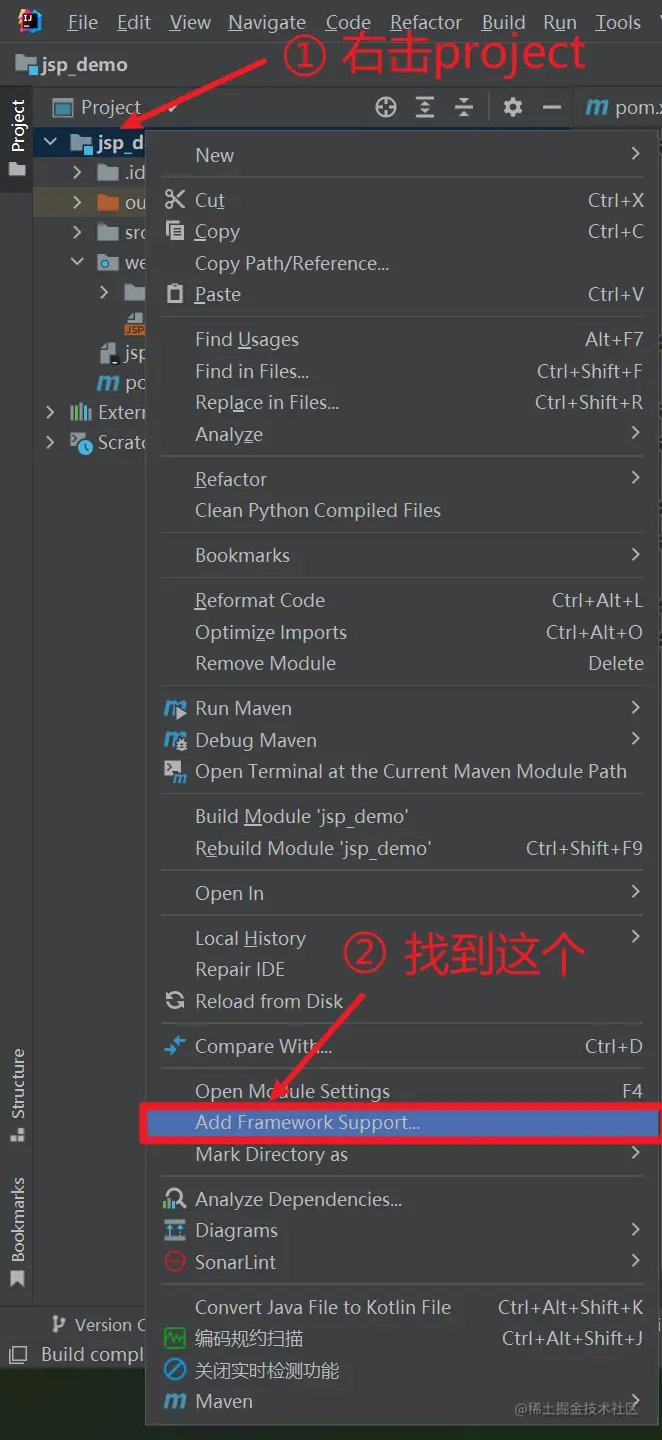
Task: Click the Reload from Disk refresh icon
Action: pos(175,1001)
